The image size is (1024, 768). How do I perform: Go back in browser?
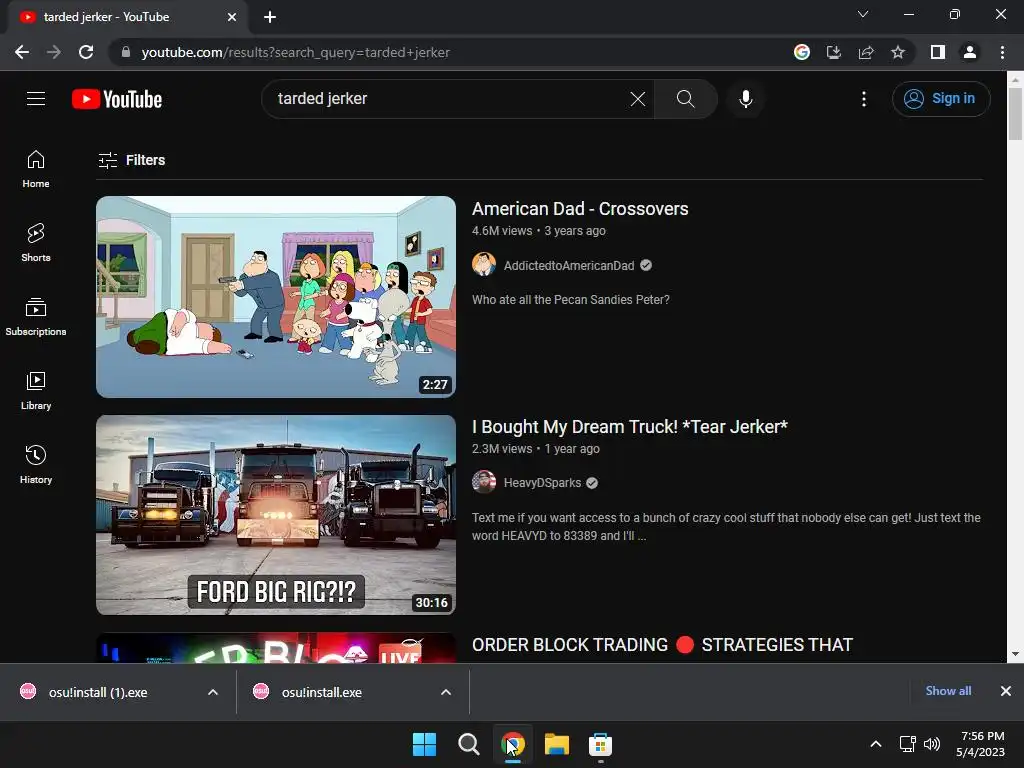[x=22, y=52]
